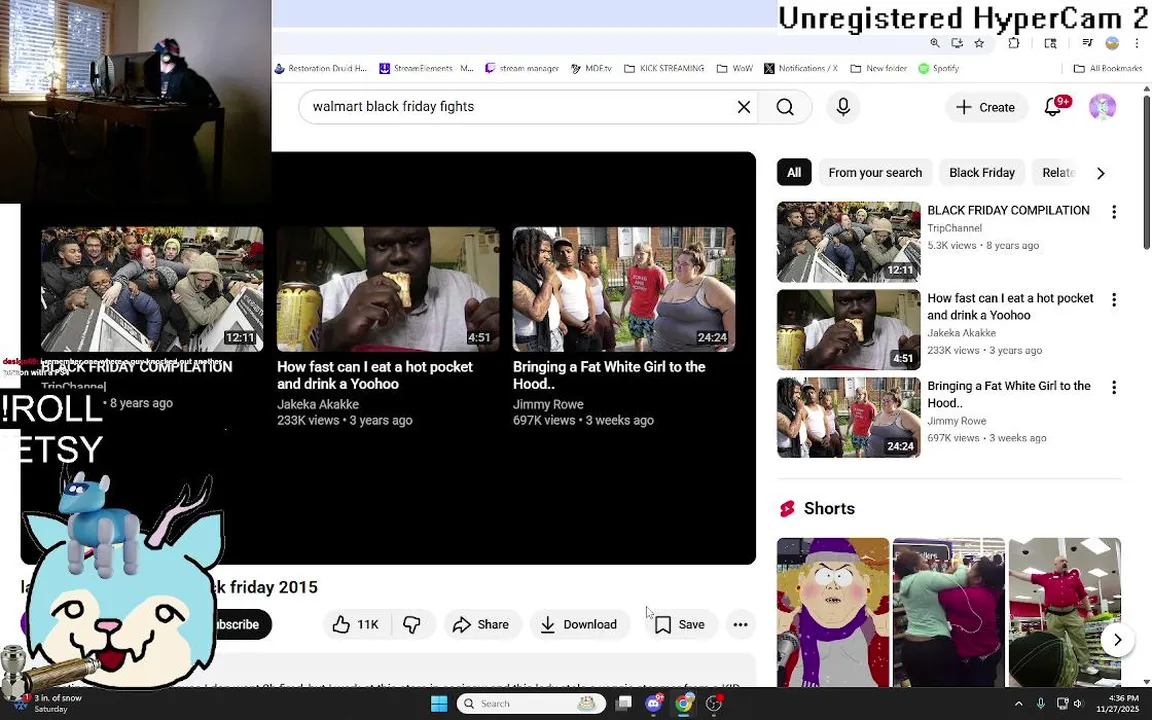The image size is (1152, 720).
Task: Open the KICK STREAMING bookmark folder
Action: tap(664, 68)
